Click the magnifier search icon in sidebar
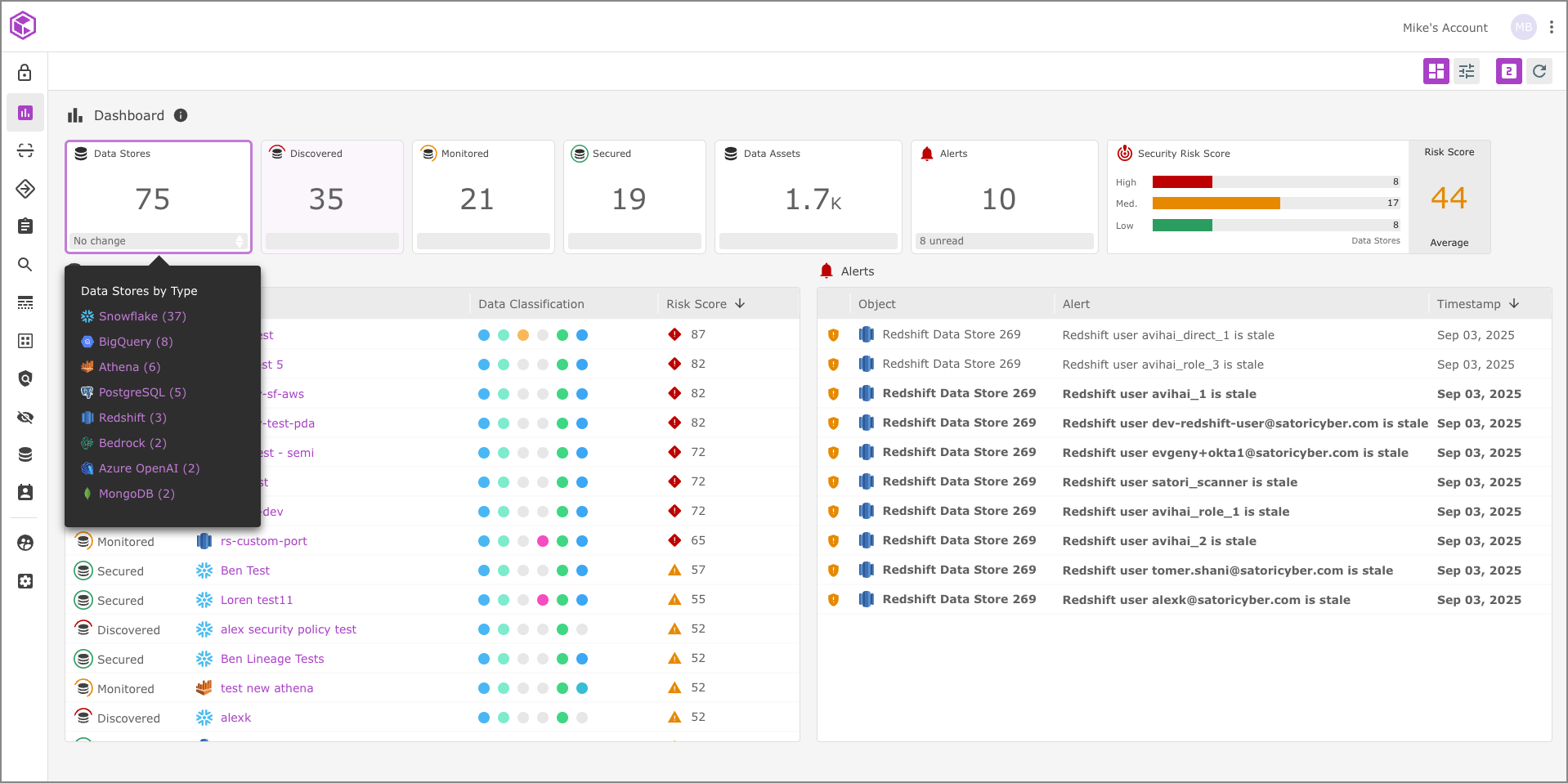The image size is (1568, 783). click(x=25, y=265)
